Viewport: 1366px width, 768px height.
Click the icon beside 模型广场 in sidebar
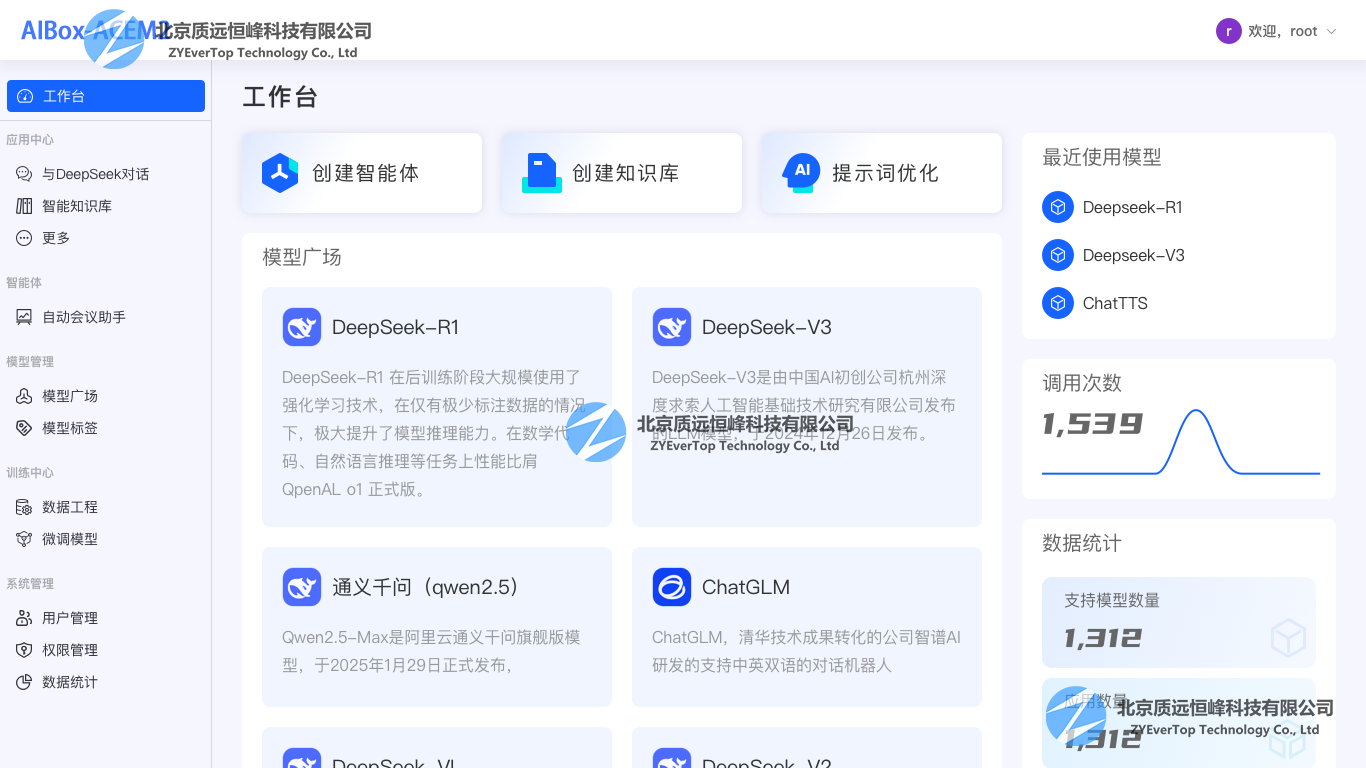[24, 396]
